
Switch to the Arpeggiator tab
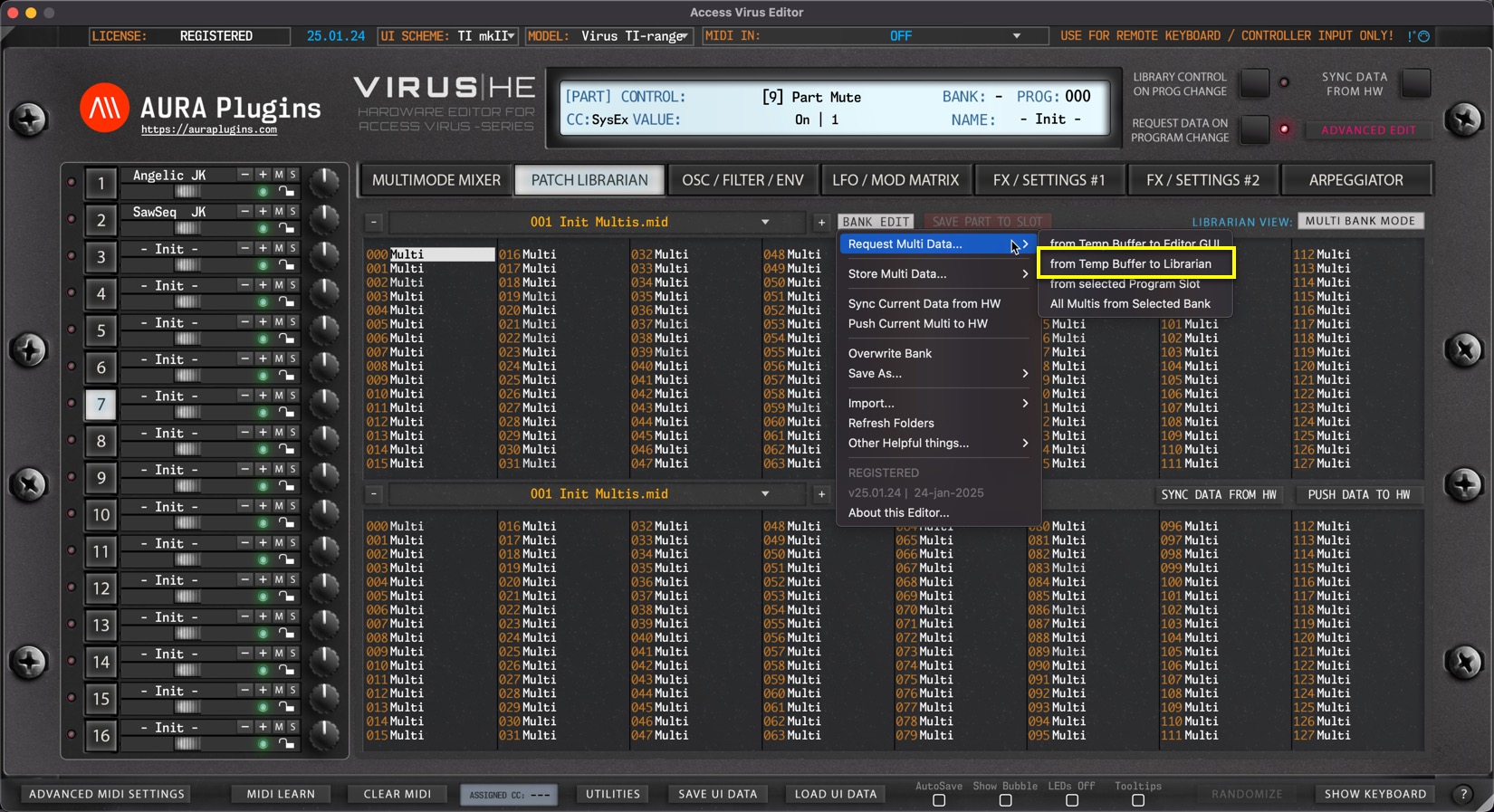click(1355, 180)
